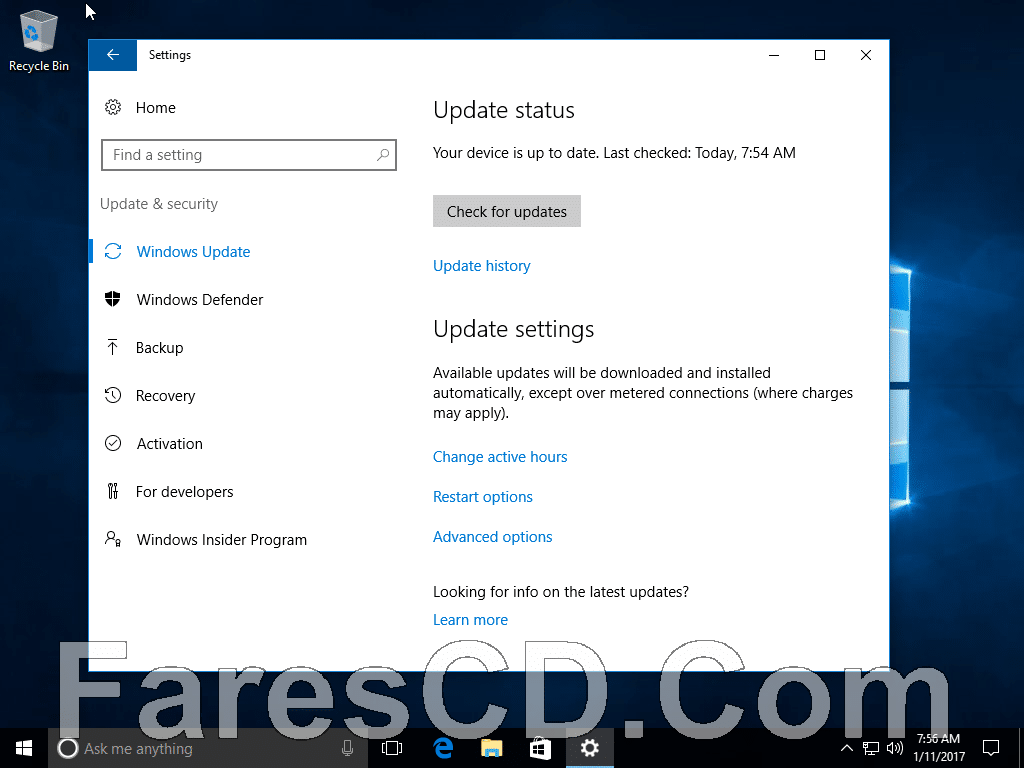Maximize the Settings window
This screenshot has height=768, width=1024.
pos(820,55)
